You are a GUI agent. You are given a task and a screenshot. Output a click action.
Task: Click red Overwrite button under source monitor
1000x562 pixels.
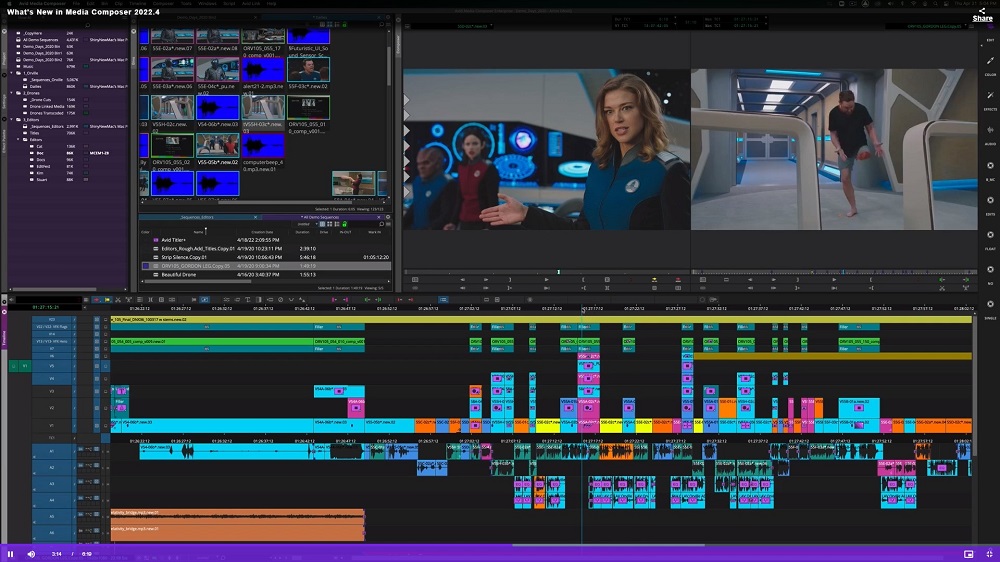point(677,279)
